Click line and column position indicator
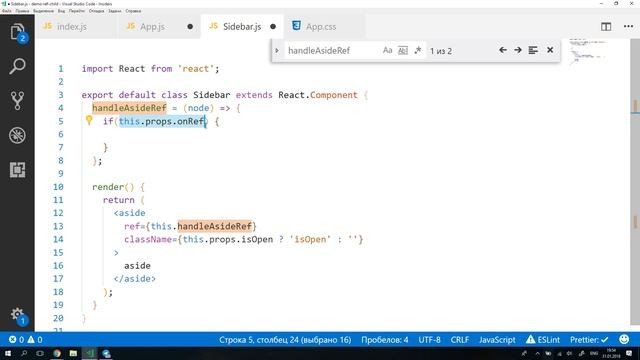Image resolution: width=640 pixels, height=360 pixels. pos(285,340)
